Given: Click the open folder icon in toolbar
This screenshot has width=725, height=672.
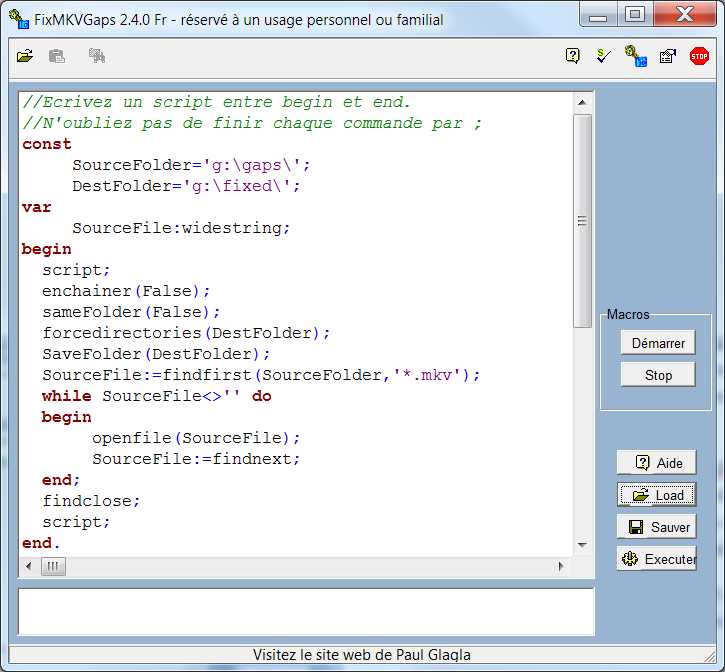Looking at the screenshot, I should pyautogui.click(x=25, y=57).
